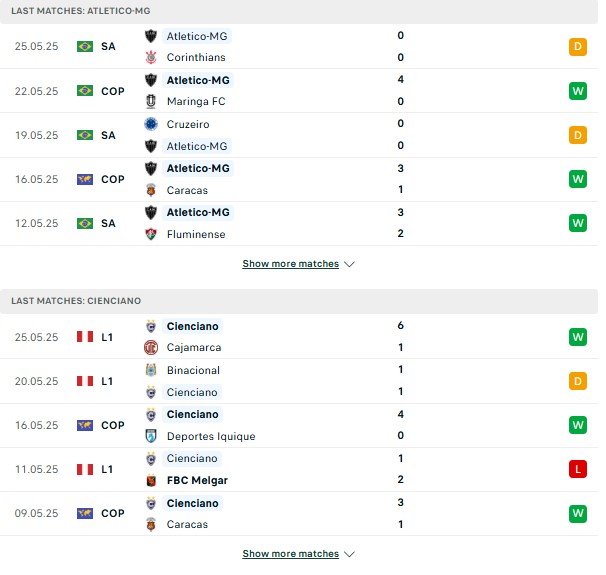Expand Cienciano matches with the chevron arrow
The height and width of the screenshot is (575, 606).
[349, 554]
